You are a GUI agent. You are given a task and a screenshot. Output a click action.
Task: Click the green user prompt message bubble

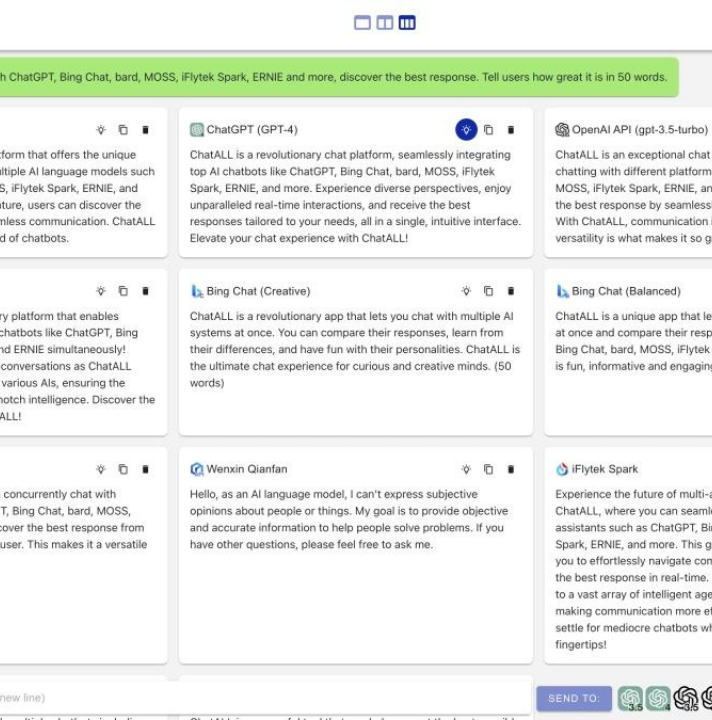[339, 77]
